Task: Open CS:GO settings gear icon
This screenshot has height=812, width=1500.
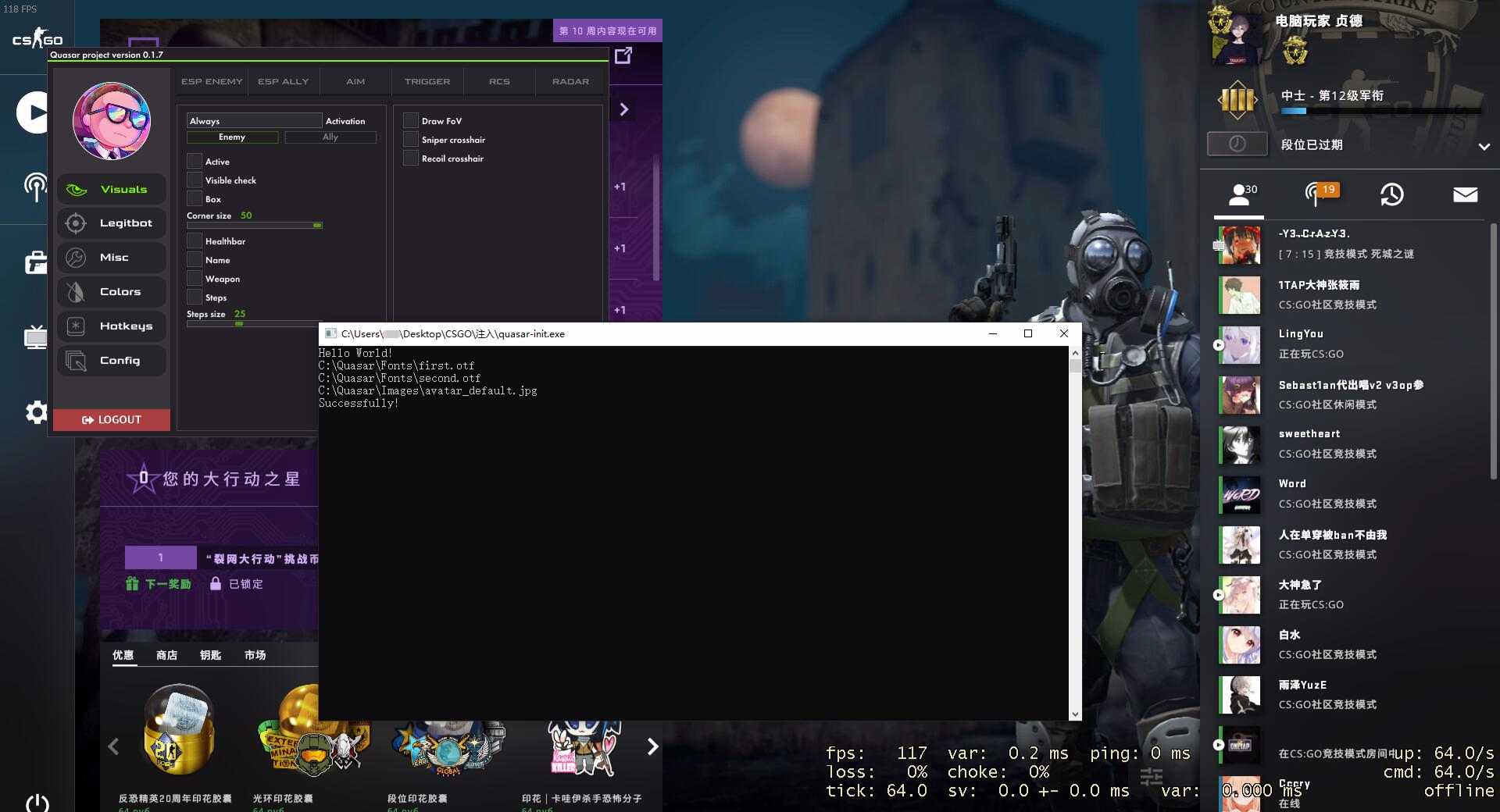Action: 37,411
